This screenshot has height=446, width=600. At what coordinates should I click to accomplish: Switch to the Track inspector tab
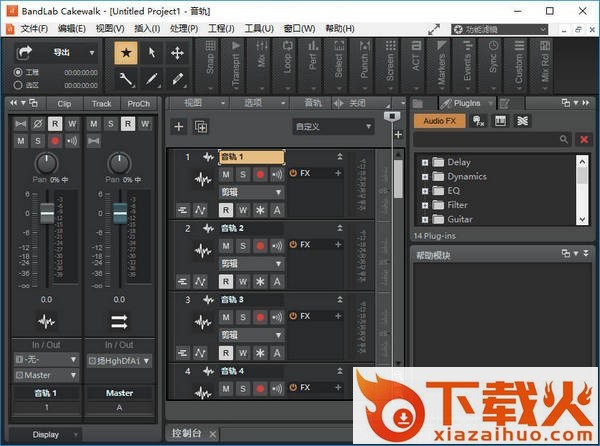click(101, 104)
